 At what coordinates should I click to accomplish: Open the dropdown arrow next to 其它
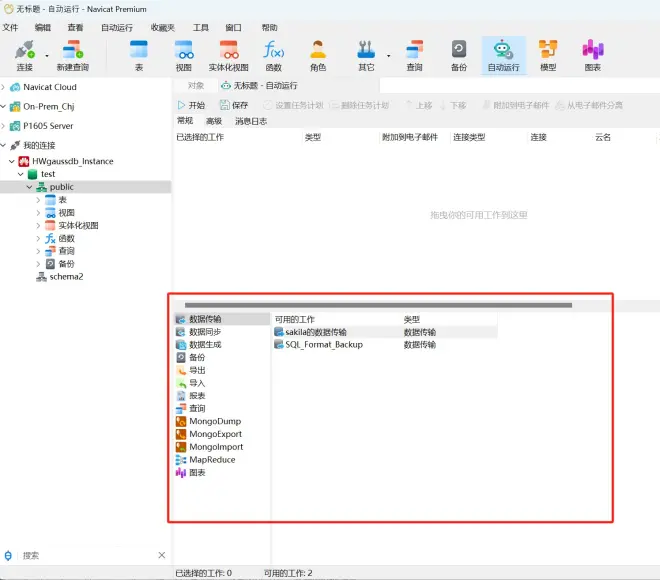(x=388, y=56)
